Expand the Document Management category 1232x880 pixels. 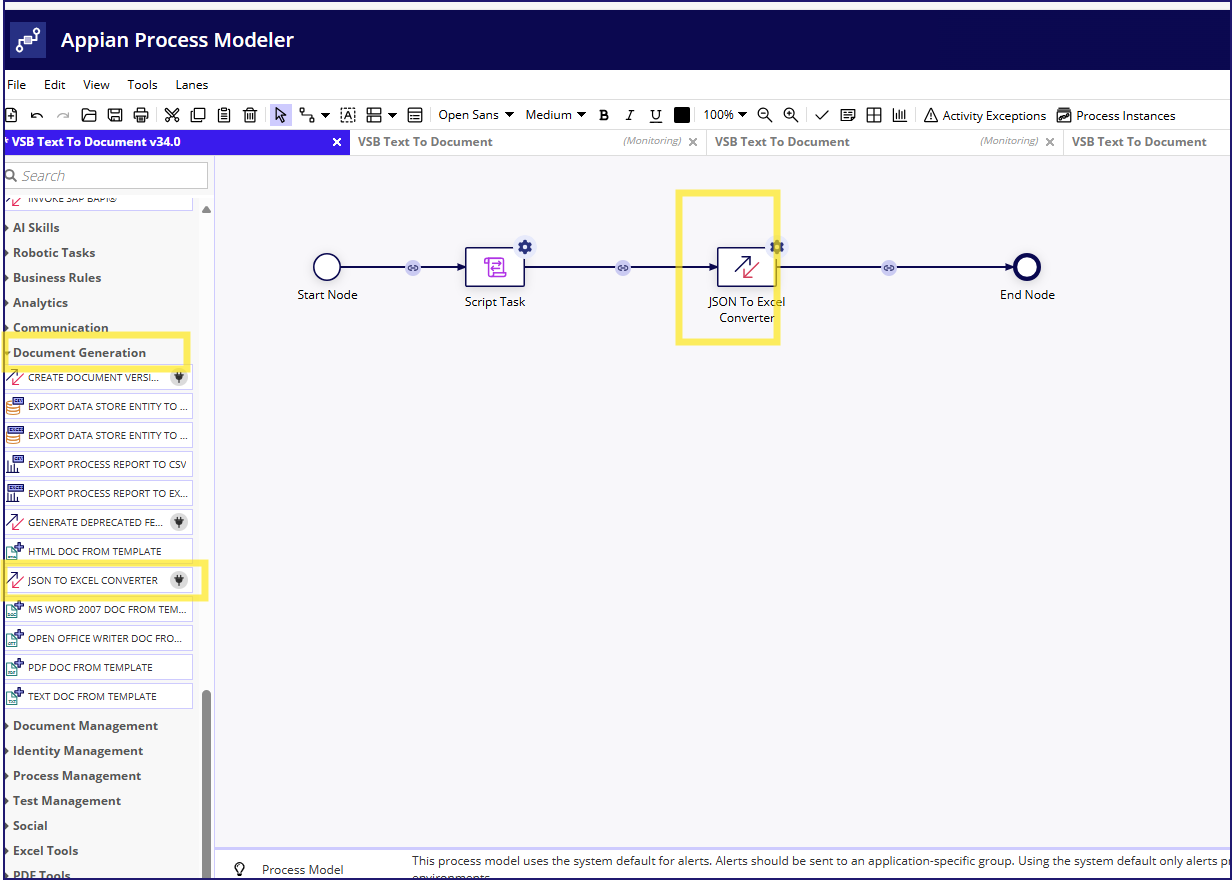tap(85, 726)
